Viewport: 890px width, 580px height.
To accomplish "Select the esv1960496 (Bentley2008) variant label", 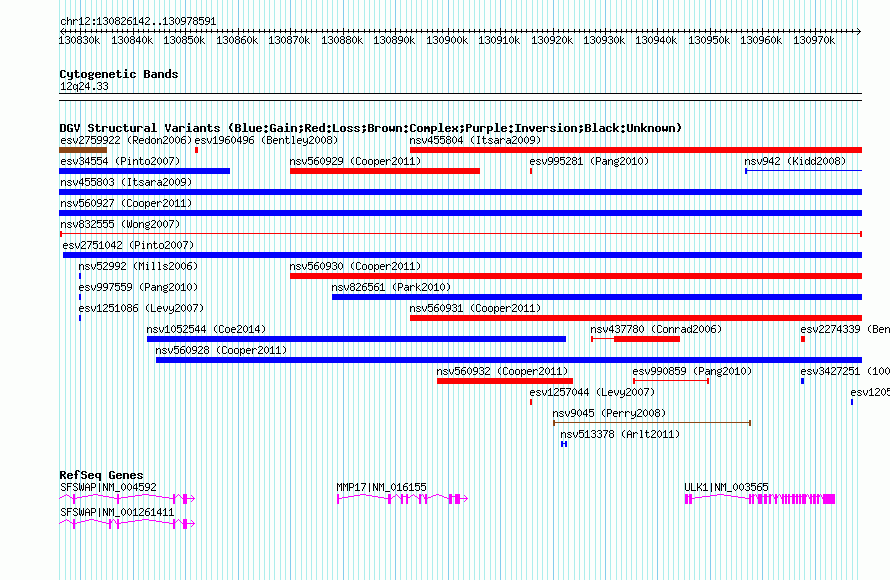I will coord(266,140).
